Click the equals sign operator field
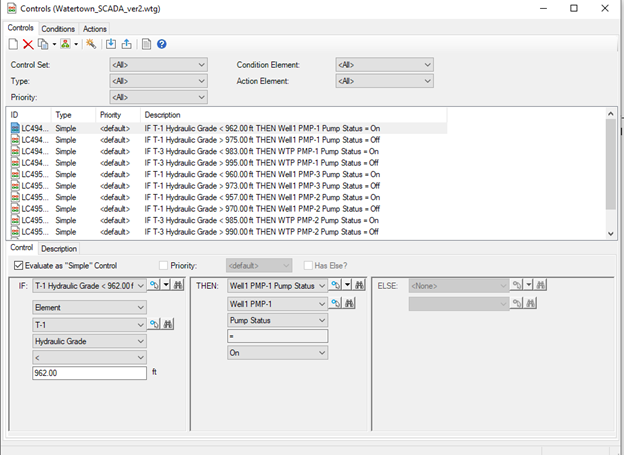The image size is (624, 455). (277, 336)
